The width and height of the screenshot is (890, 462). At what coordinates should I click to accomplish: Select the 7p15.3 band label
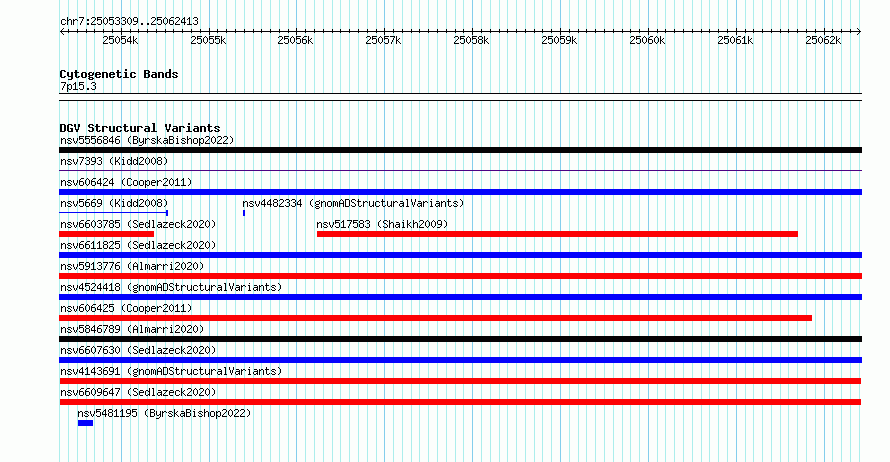coord(78,86)
